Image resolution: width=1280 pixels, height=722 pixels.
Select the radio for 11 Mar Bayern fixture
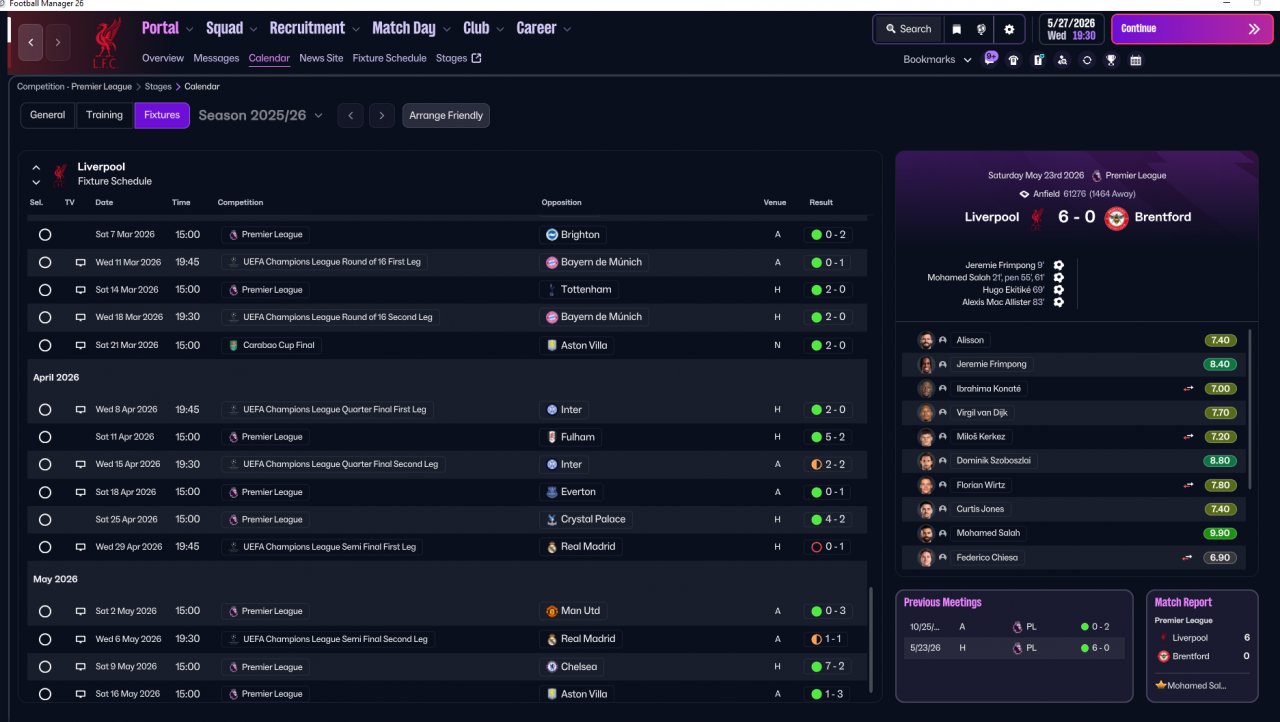tap(45, 262)
